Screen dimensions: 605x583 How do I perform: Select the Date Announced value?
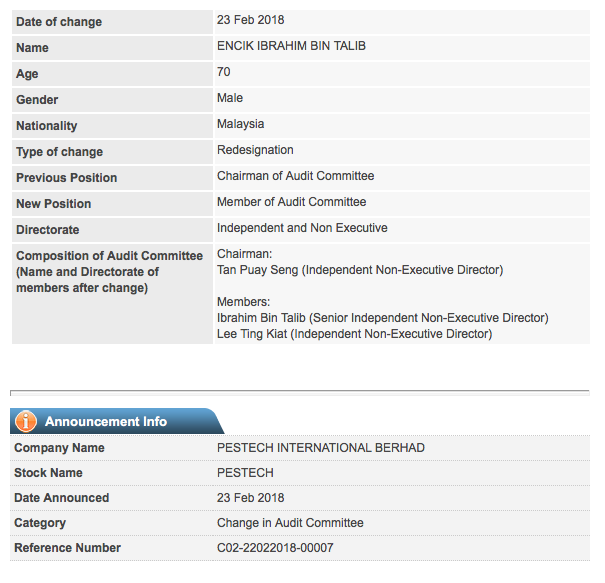[250, 498]
